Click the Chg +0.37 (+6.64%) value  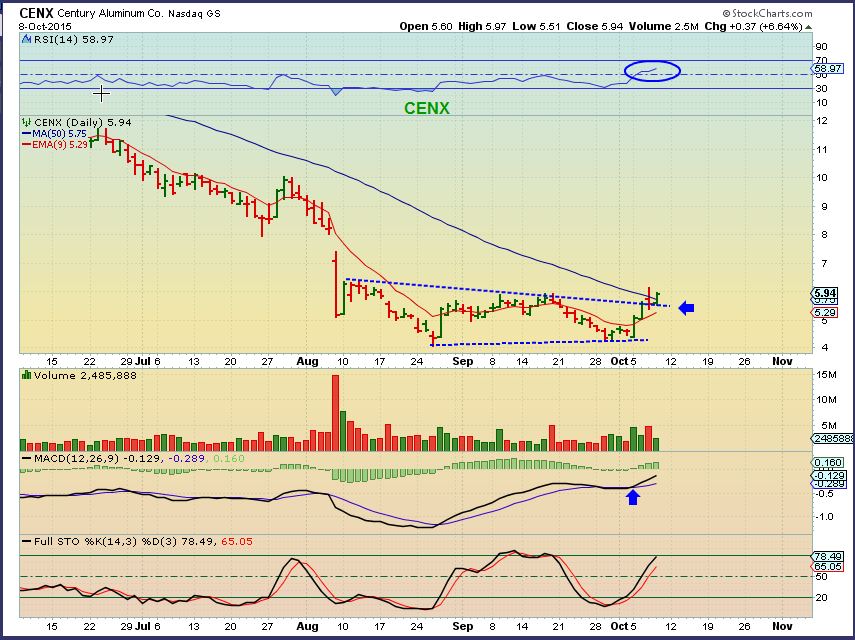click(754, 26)
